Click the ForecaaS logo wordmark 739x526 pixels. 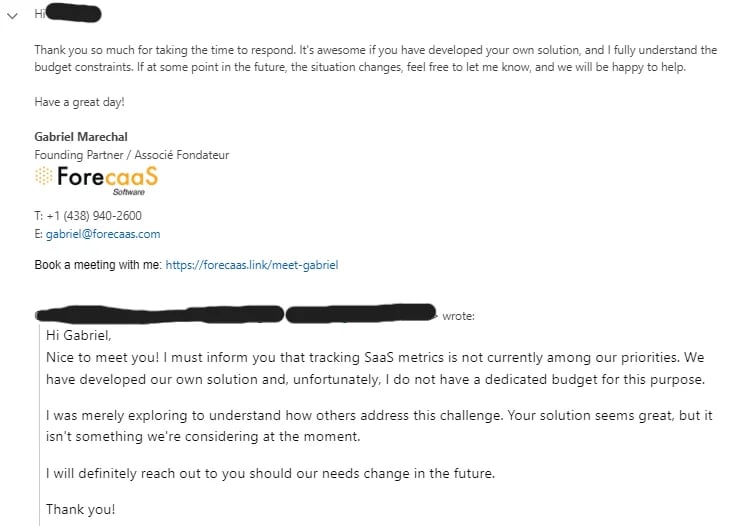(x=107, y=177)
